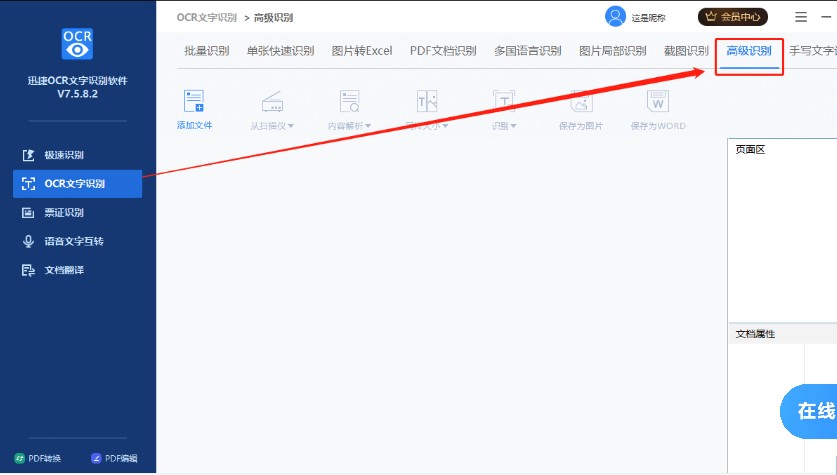Select the 多国语言识别 tab
The width and height of the screenshot is (837, 475).
point(527,51)
